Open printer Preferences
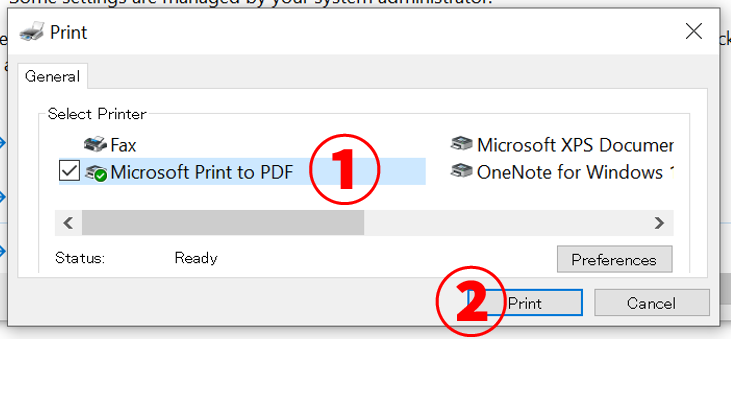731x396 pixels. coord(614,259)
